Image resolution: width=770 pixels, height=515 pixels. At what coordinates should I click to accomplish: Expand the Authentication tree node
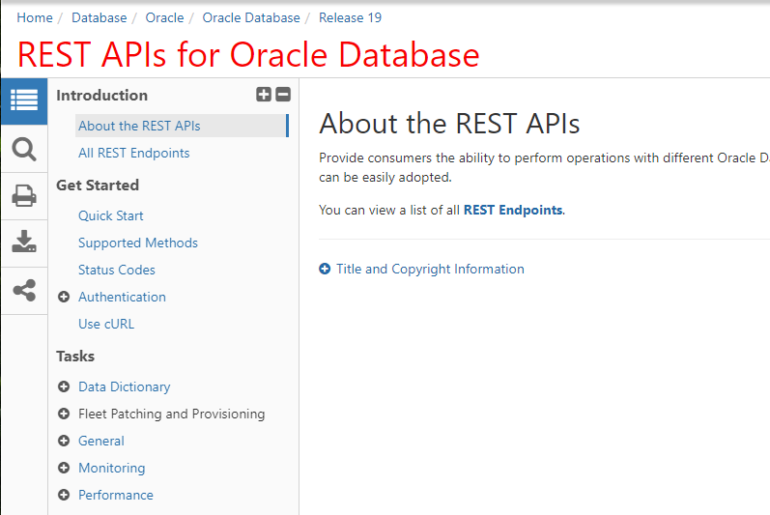[x=63, y=297]
